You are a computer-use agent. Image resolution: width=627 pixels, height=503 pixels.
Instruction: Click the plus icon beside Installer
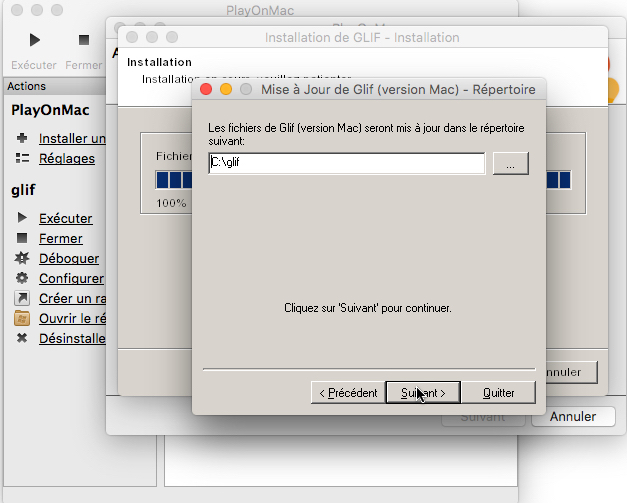[x=21, y=138]
